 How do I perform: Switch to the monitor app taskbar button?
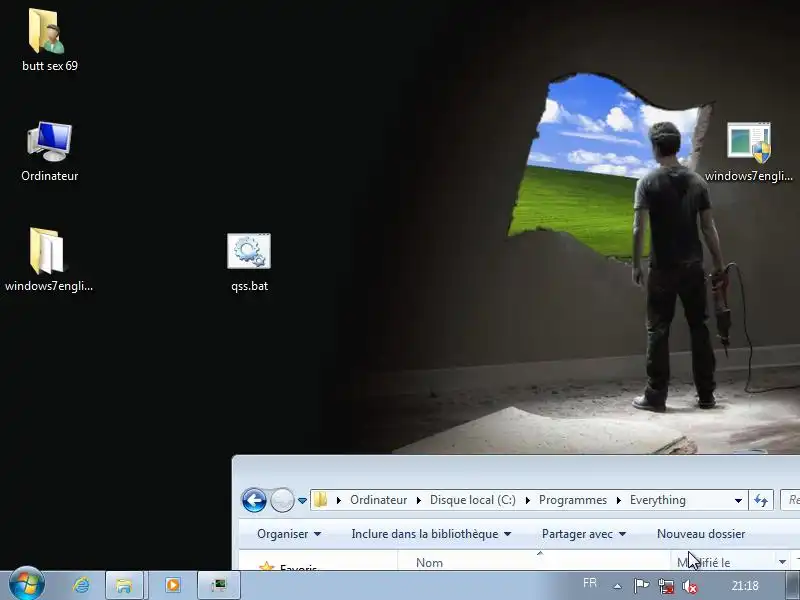click(219, 585)
